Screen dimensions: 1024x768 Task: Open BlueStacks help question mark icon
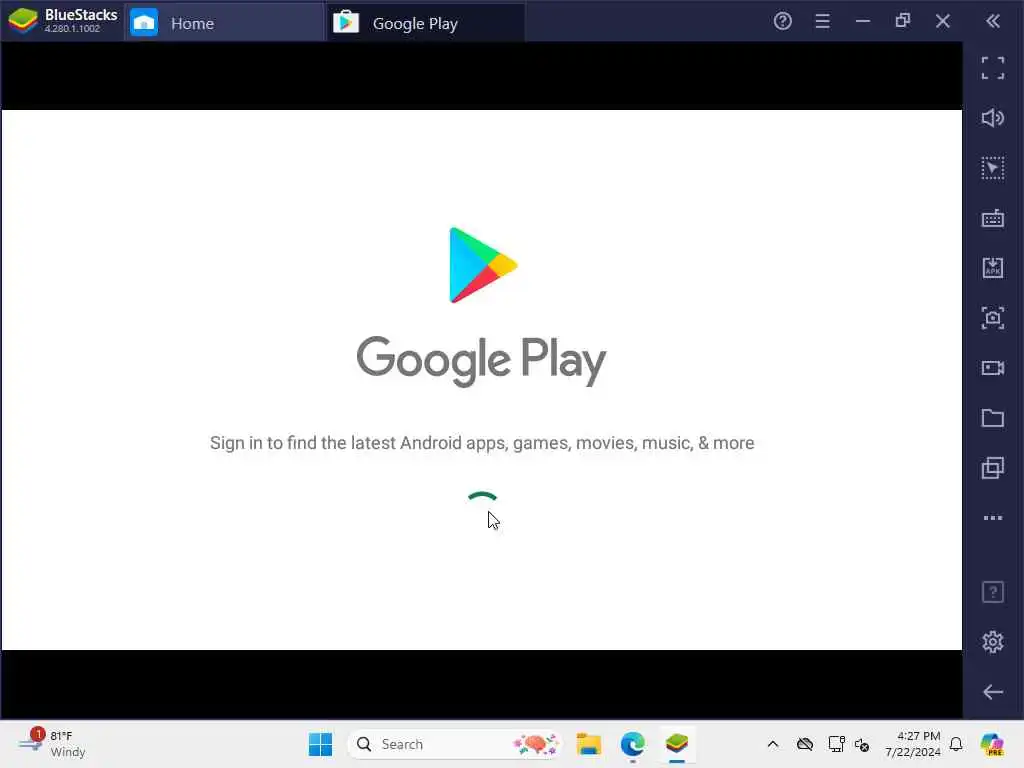point(782,22)
